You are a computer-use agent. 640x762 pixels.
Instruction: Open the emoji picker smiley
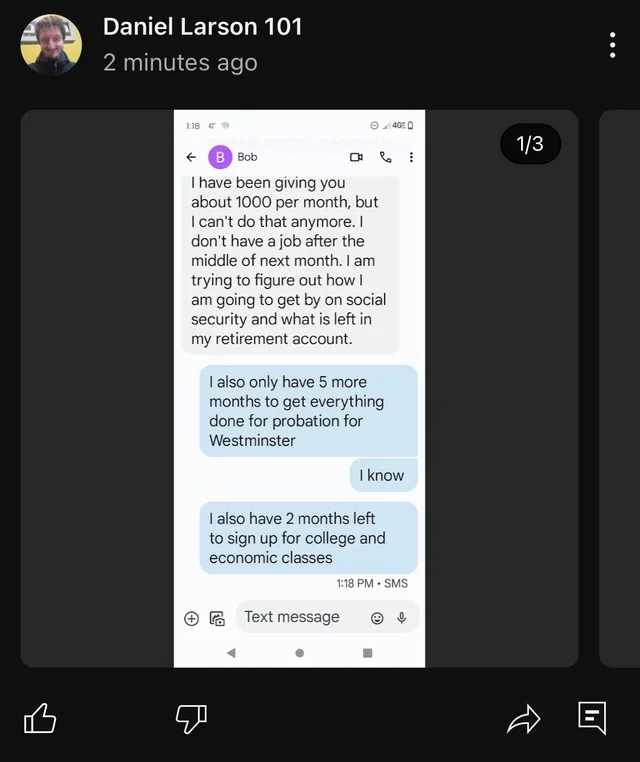click(x=377, y=618)
